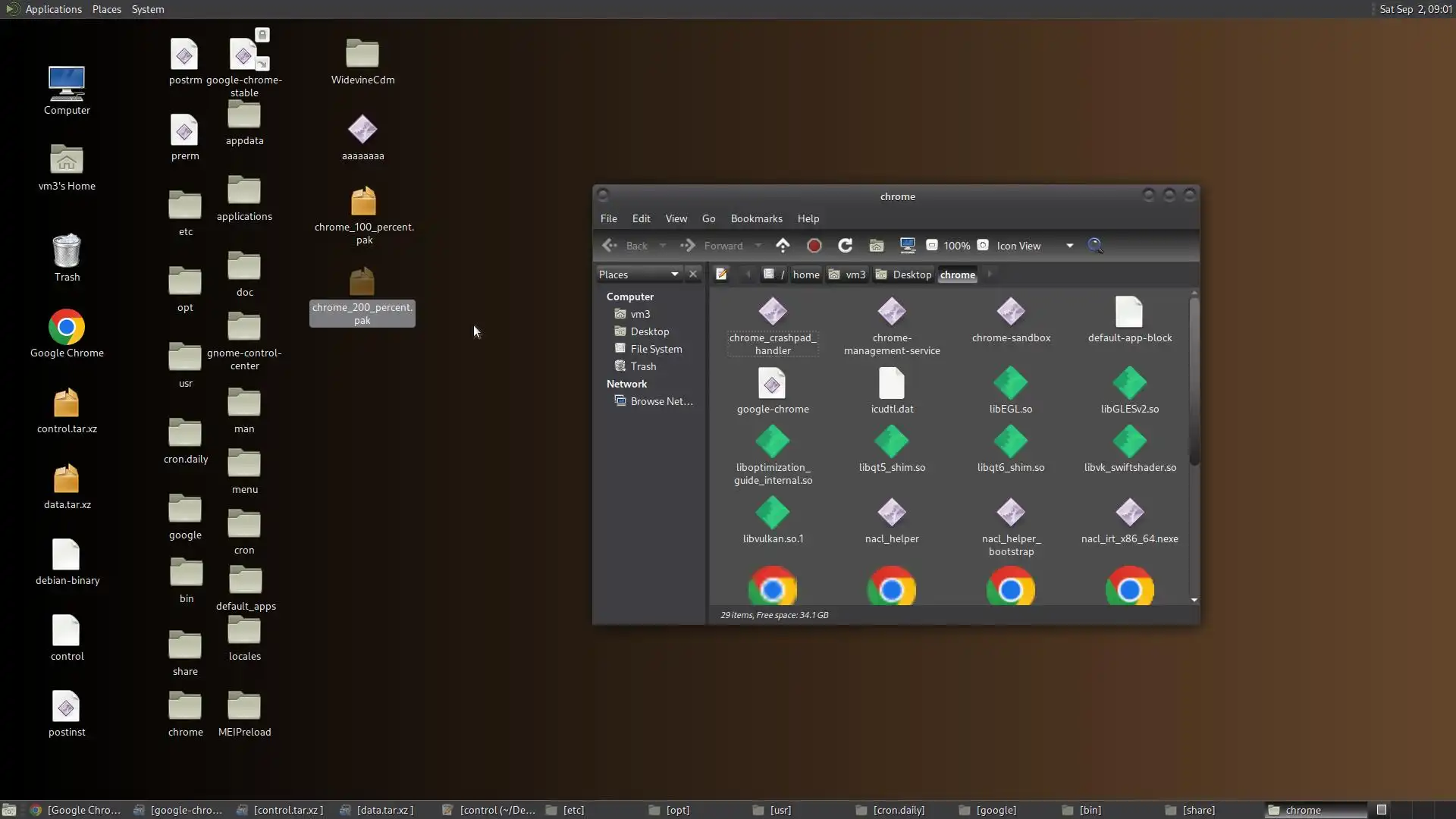Toggle text-based location entry pencil button
Screen dimensions: 1456x819
click(x=721, y=275)
